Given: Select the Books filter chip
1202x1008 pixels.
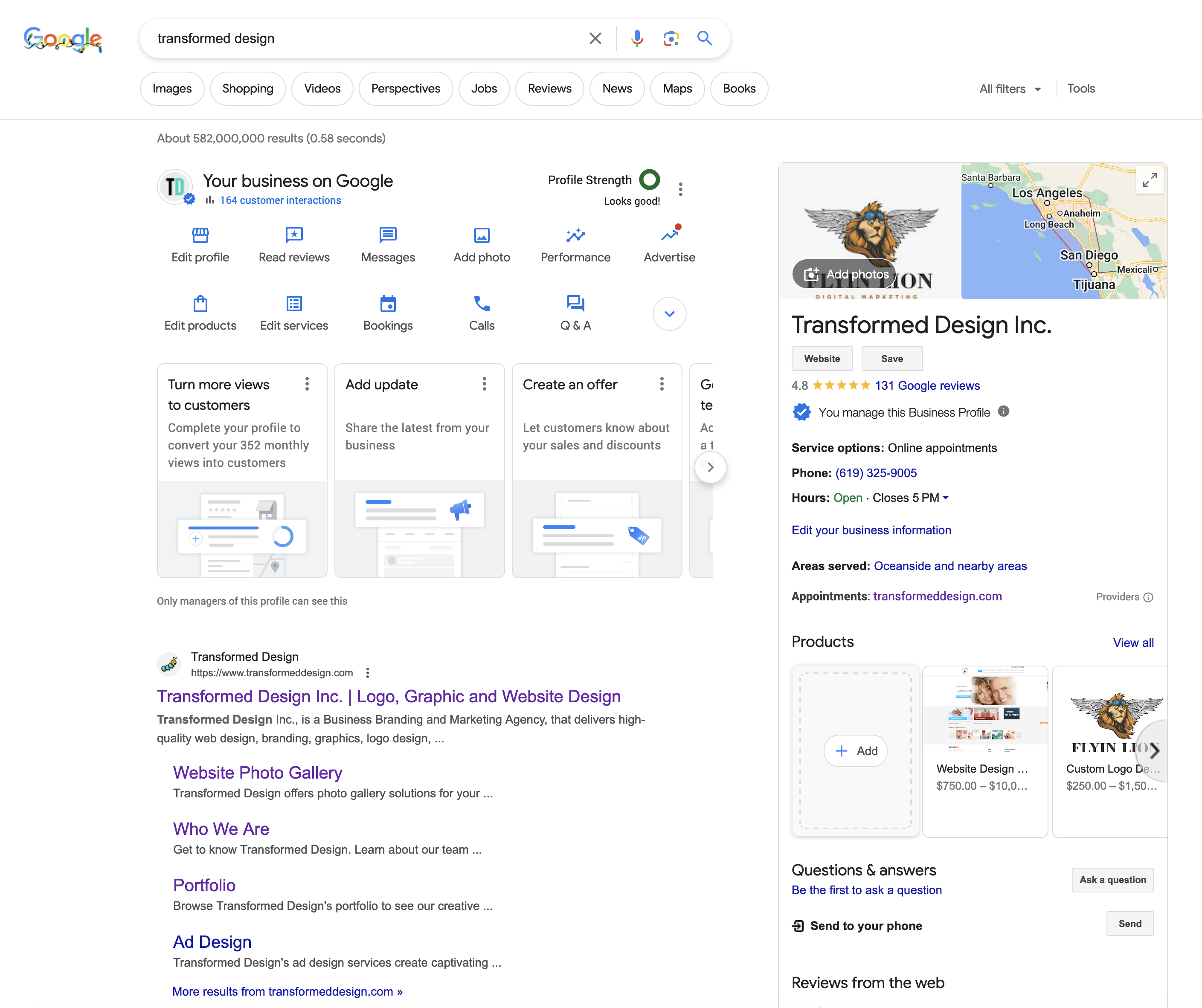Looking at the screenshot, I should (739, 89).
